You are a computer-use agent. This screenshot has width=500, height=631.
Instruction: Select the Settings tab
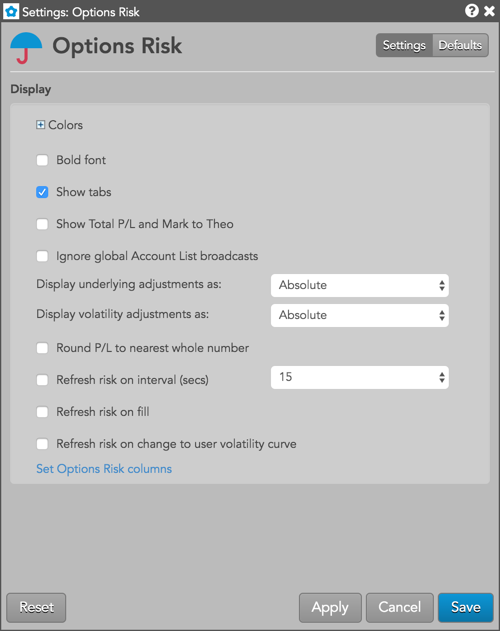[x=404, y=45]
